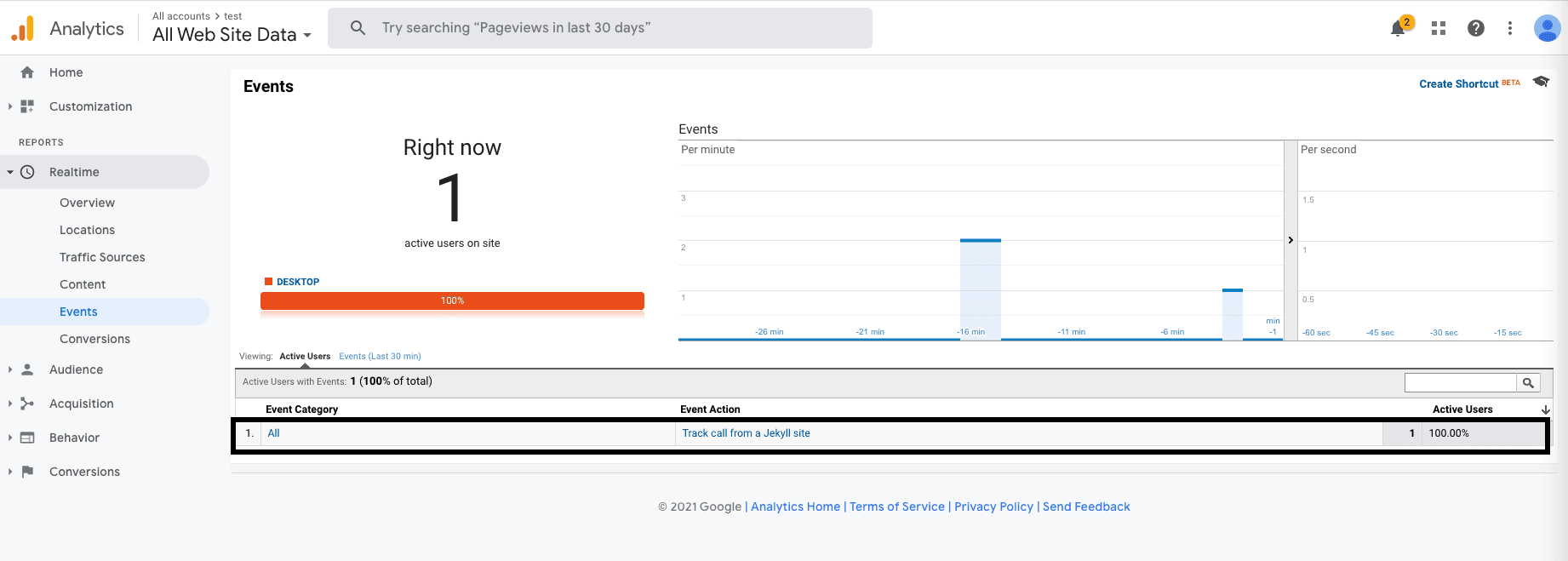
Task: Open the three-dot more options menu
Action: click(1510, 28)
